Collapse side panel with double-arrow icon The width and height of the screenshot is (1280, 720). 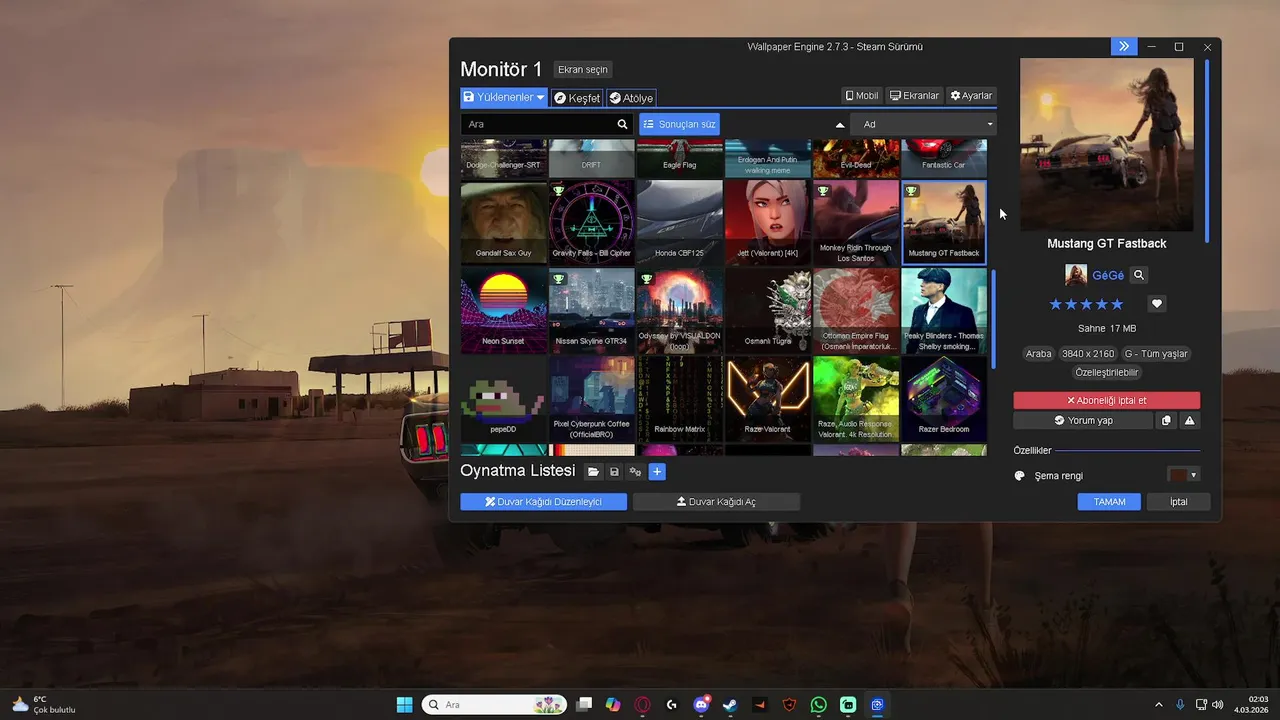(x=1124, y=47)
